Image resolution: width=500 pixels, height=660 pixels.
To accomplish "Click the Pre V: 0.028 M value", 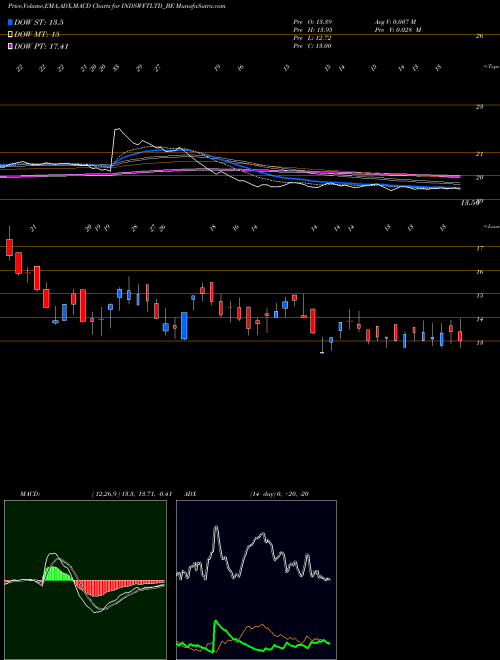I will click(398, 30).
